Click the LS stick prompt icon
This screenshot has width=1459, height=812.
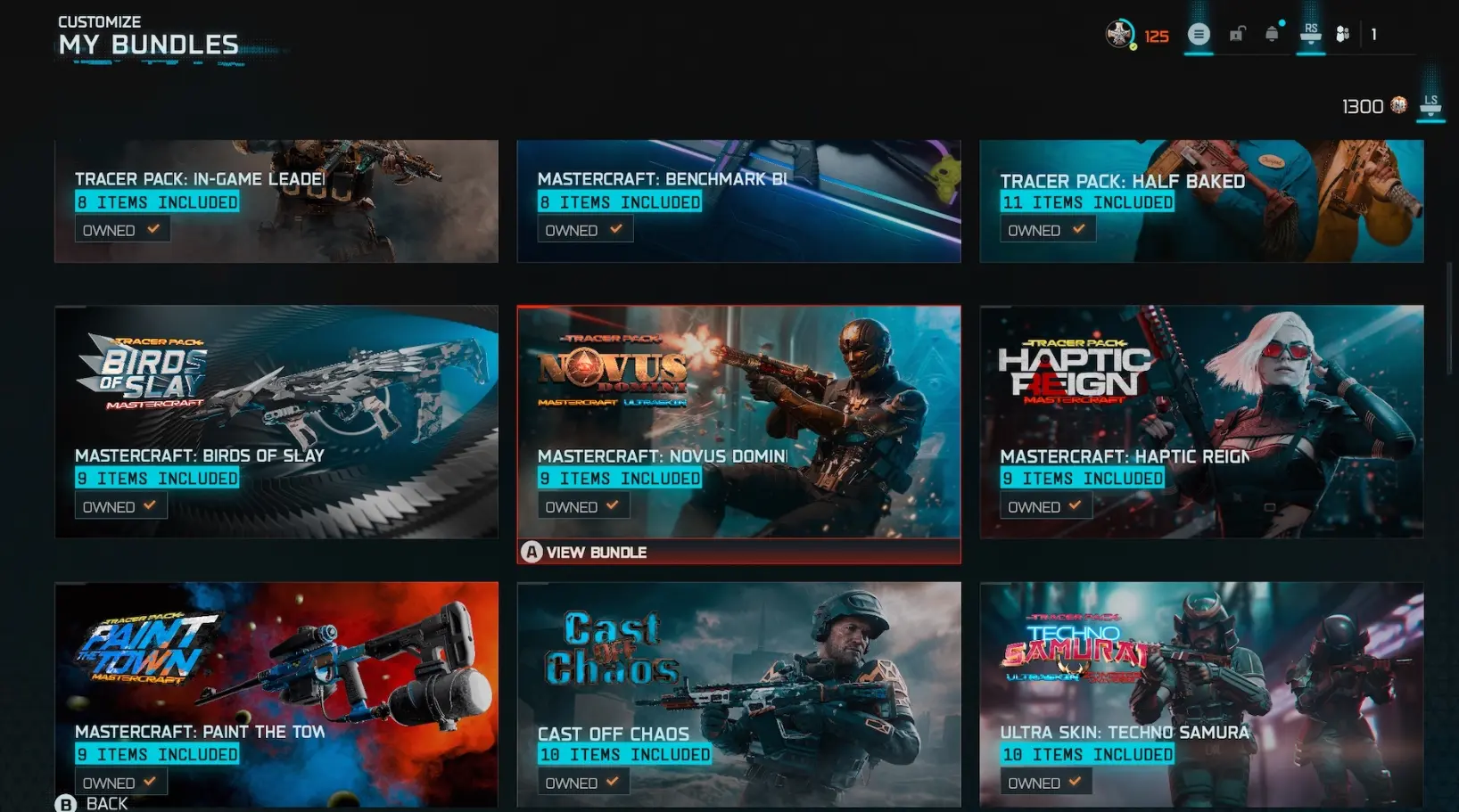click(1430, 104)
